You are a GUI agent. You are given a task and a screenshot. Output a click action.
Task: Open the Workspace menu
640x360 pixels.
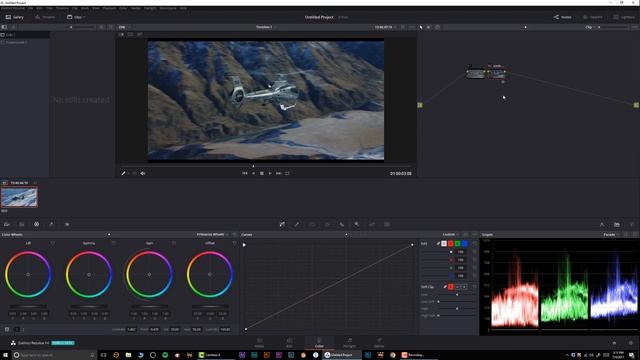pos(168,8)
